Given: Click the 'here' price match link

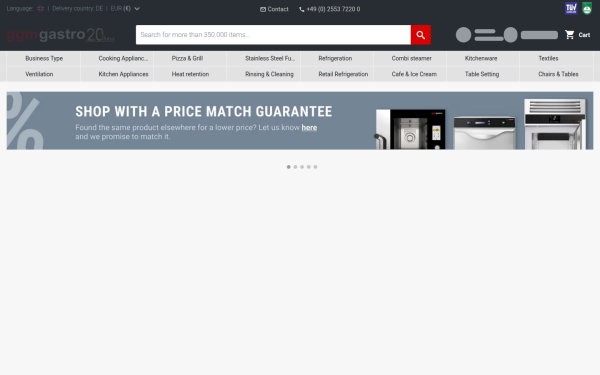Looking at the screenshot, I should [x=309, y=127].
